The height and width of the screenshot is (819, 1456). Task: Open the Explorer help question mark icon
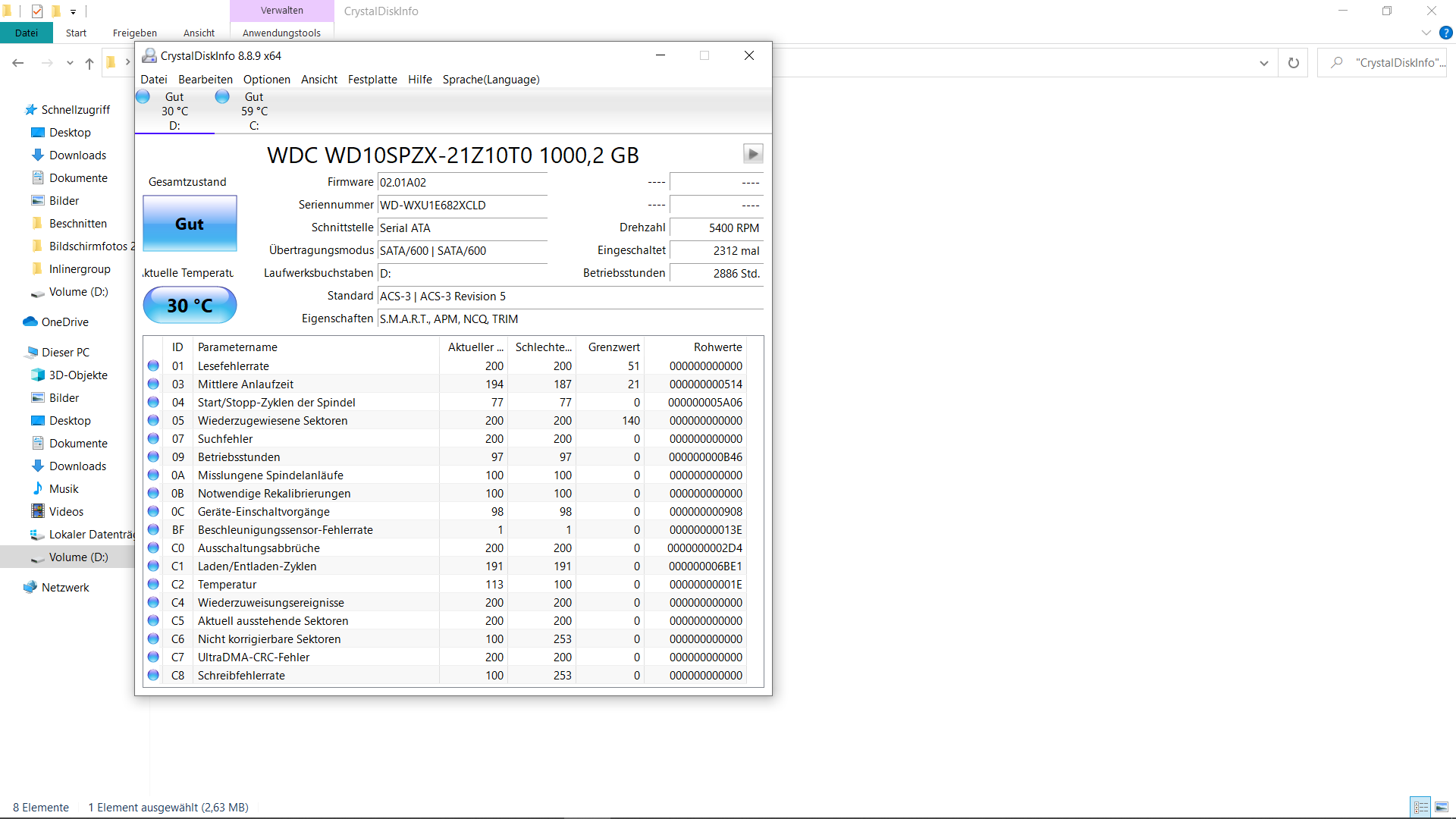[x=1446, y=33]
